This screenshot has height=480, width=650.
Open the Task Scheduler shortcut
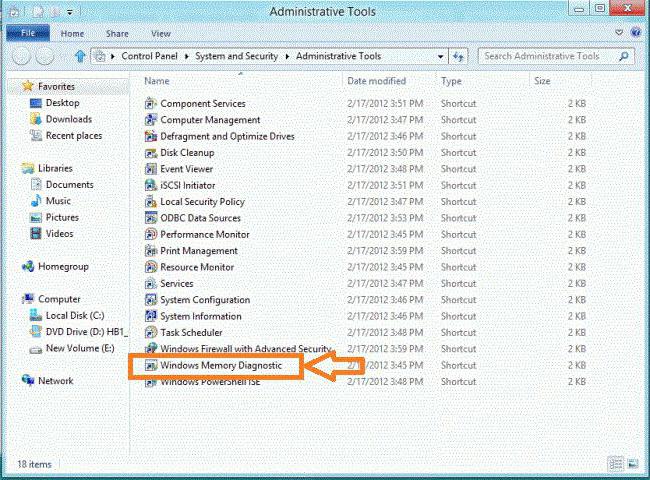(x=191, y=332)
